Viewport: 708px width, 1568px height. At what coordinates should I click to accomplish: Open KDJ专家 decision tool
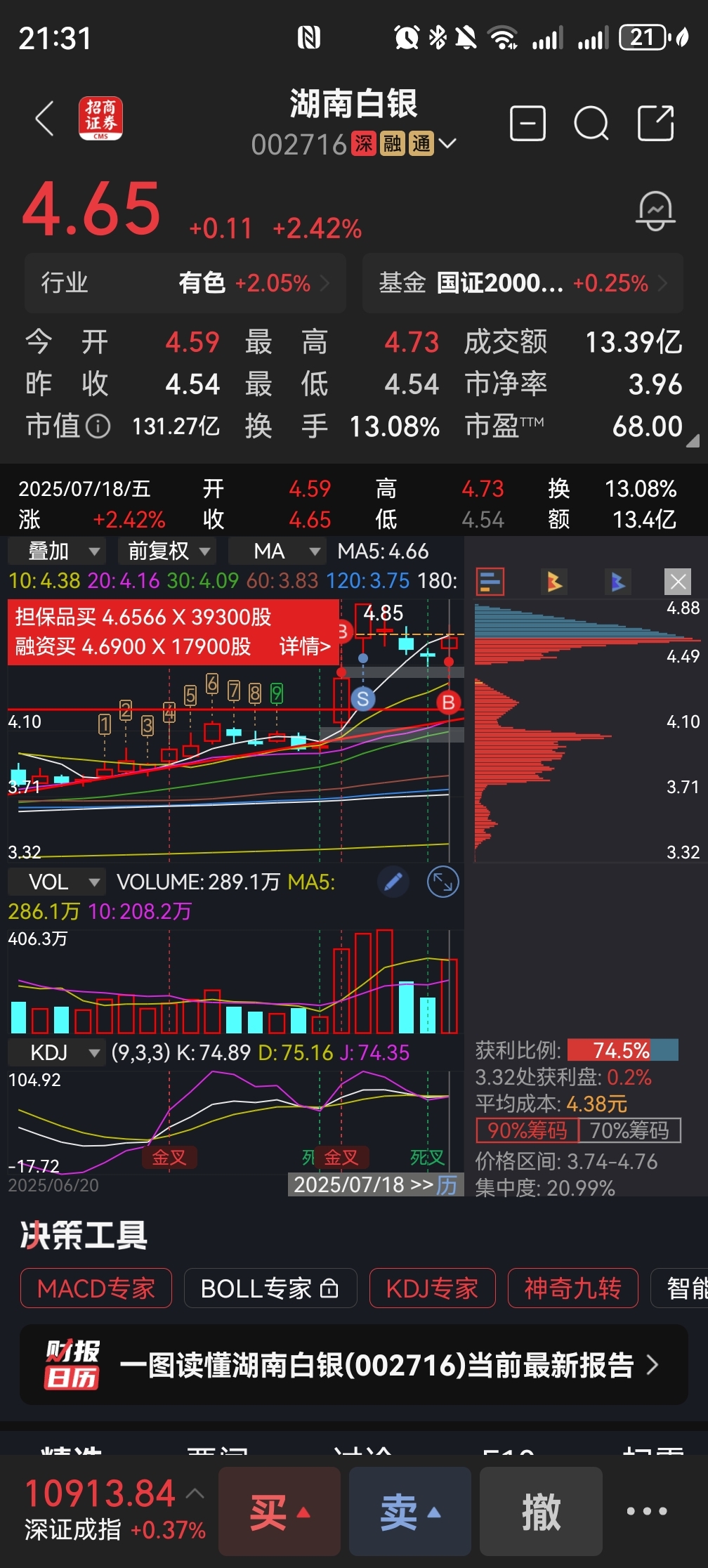433,1288
